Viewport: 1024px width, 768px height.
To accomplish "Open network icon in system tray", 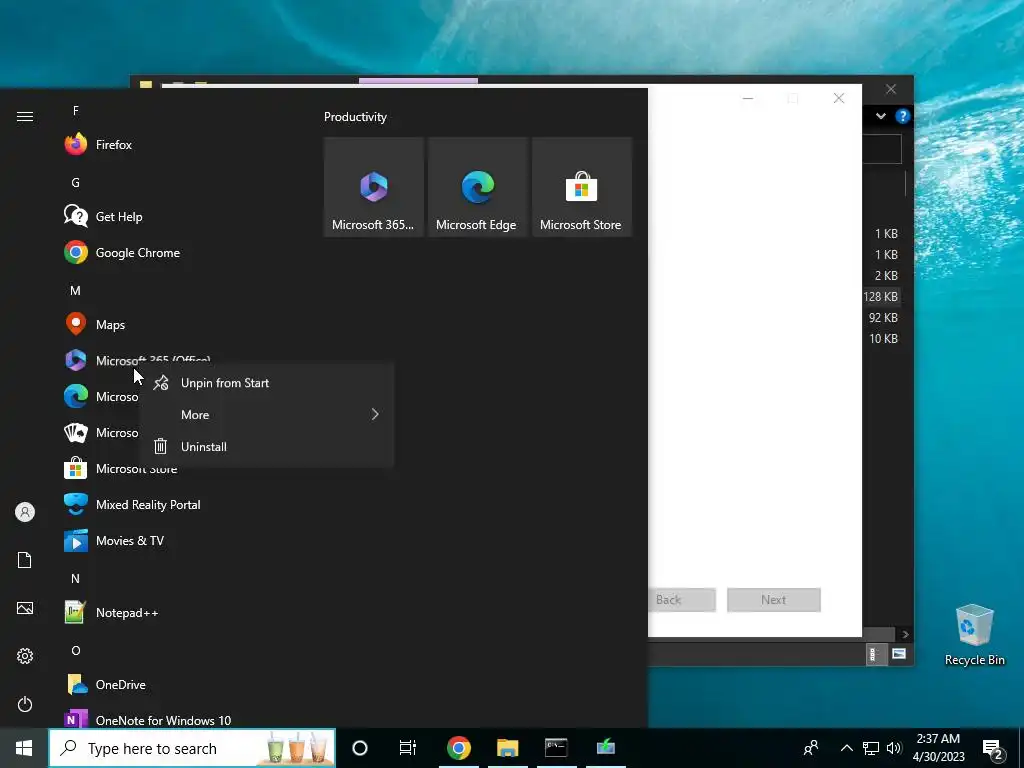I will (x=871, y=748).
